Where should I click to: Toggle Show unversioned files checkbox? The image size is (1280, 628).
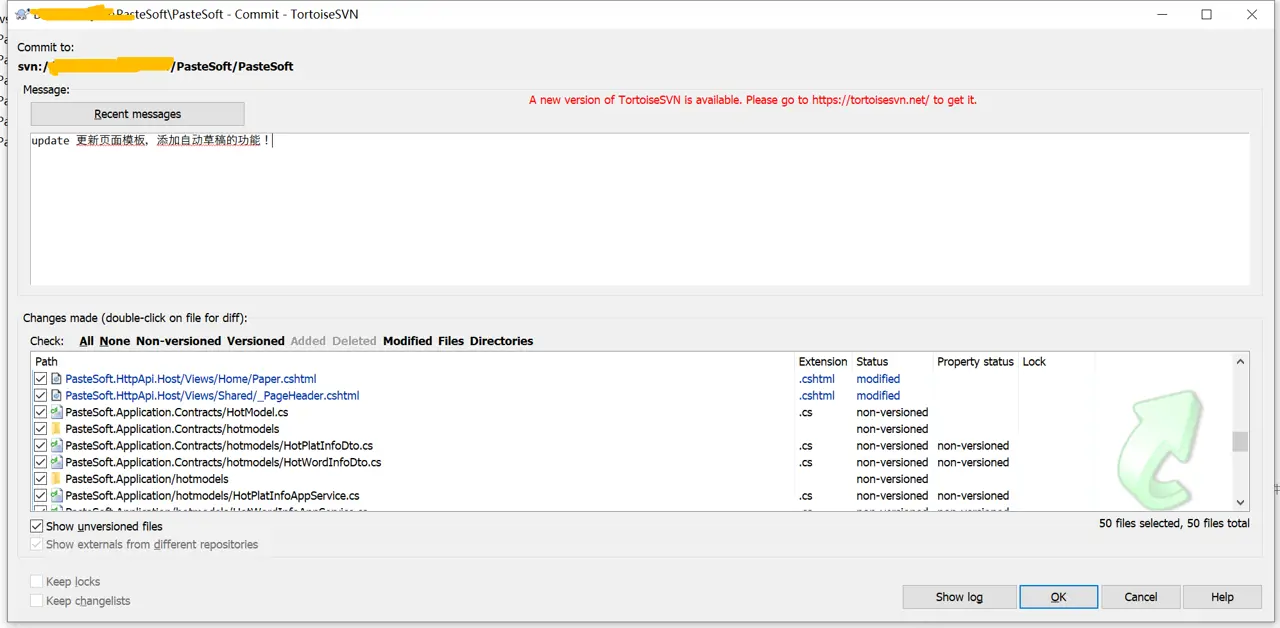[x=37, y=526]
